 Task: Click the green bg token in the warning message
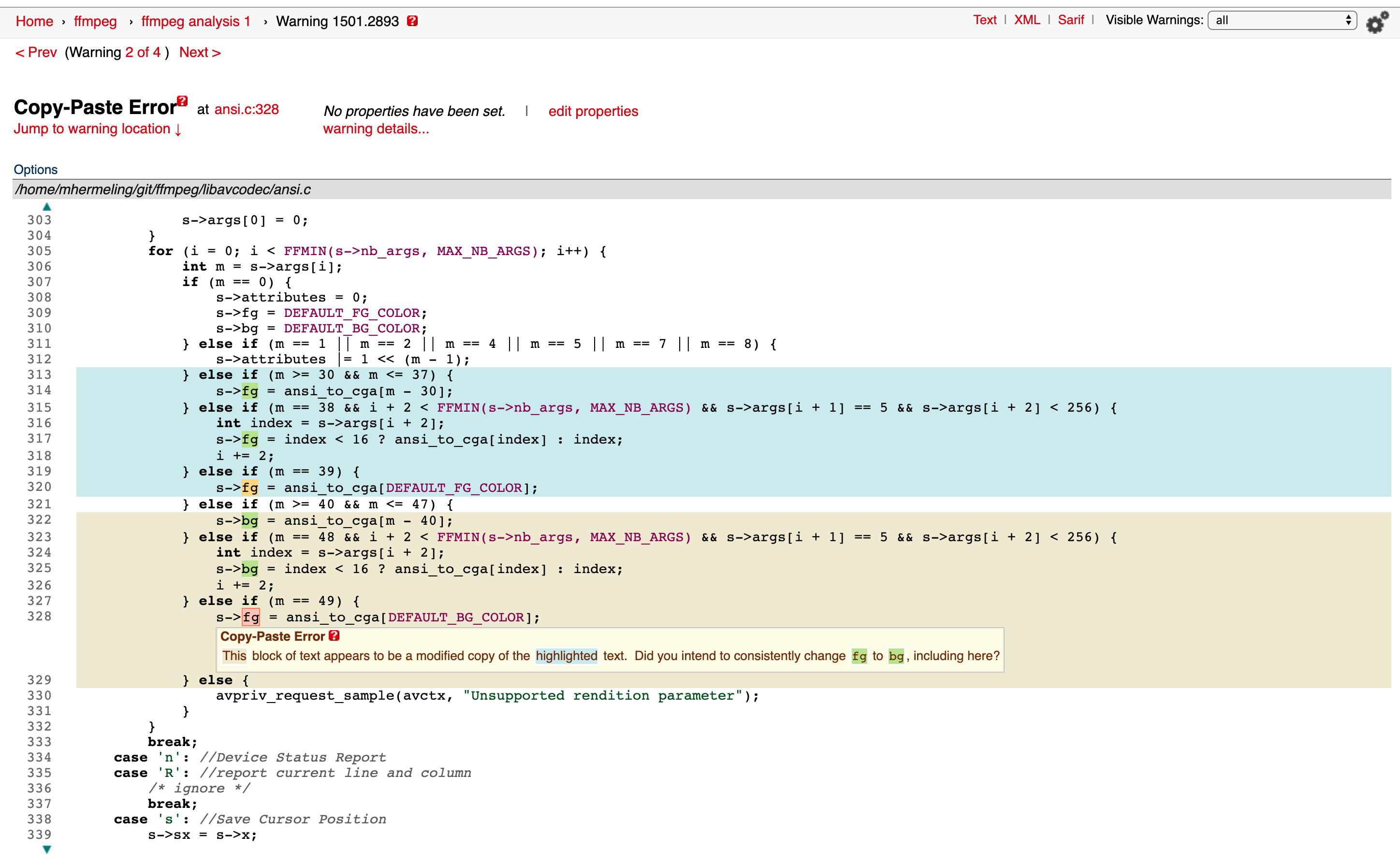[896, 656]
